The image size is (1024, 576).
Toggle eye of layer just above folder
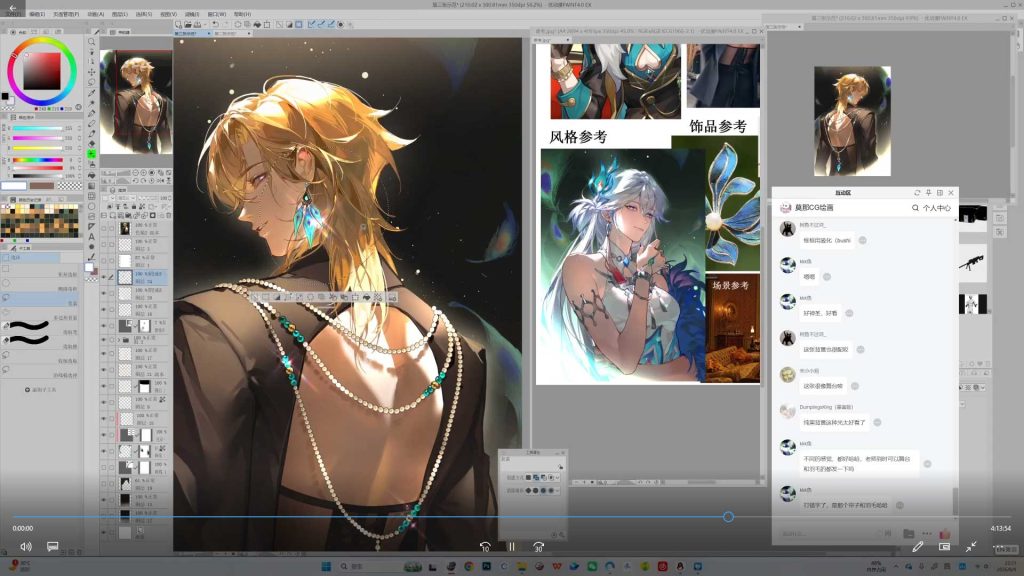(104, 325)
